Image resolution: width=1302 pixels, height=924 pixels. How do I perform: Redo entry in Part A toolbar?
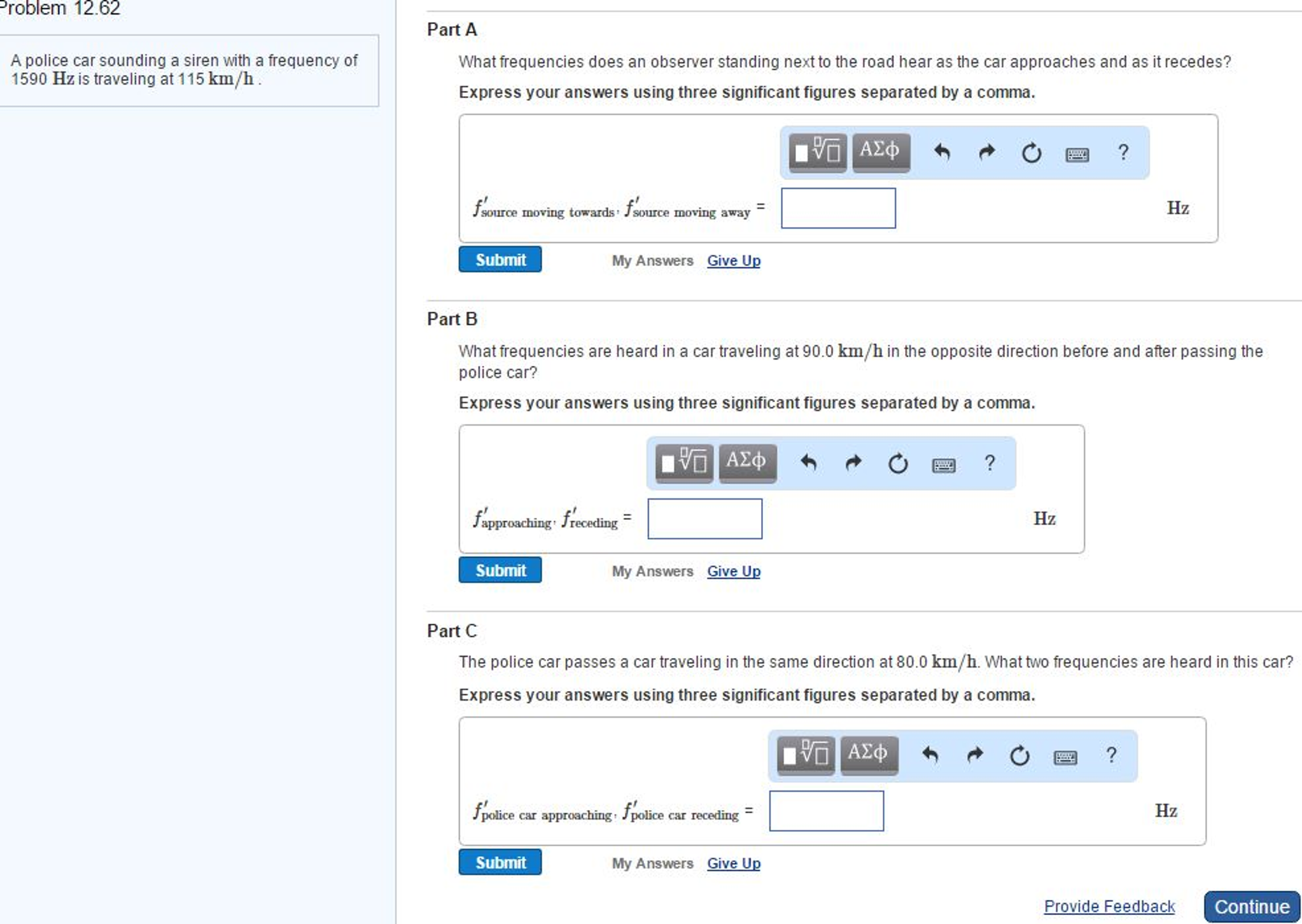click(986, 153)
